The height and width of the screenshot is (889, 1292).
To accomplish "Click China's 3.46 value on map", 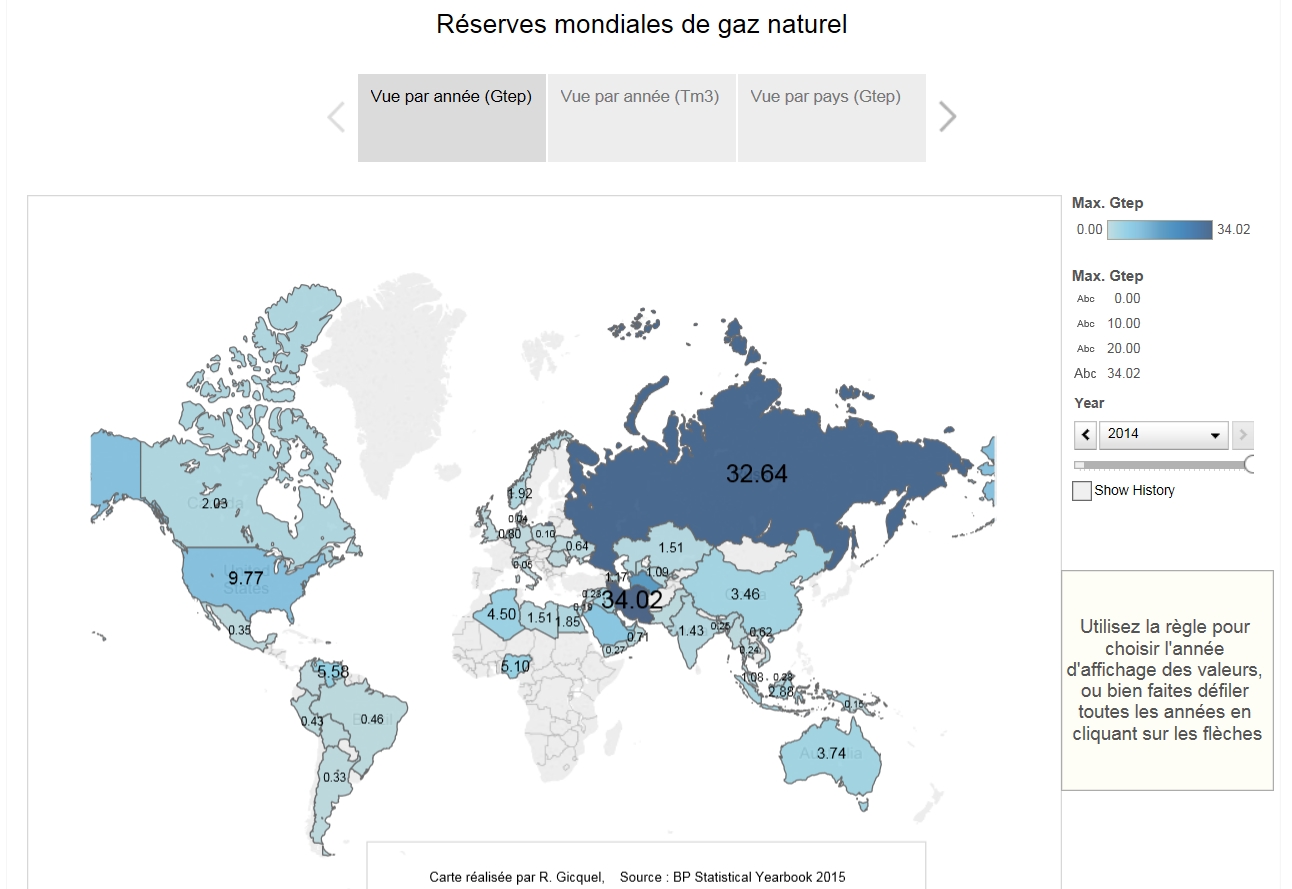I will (745, 594).
